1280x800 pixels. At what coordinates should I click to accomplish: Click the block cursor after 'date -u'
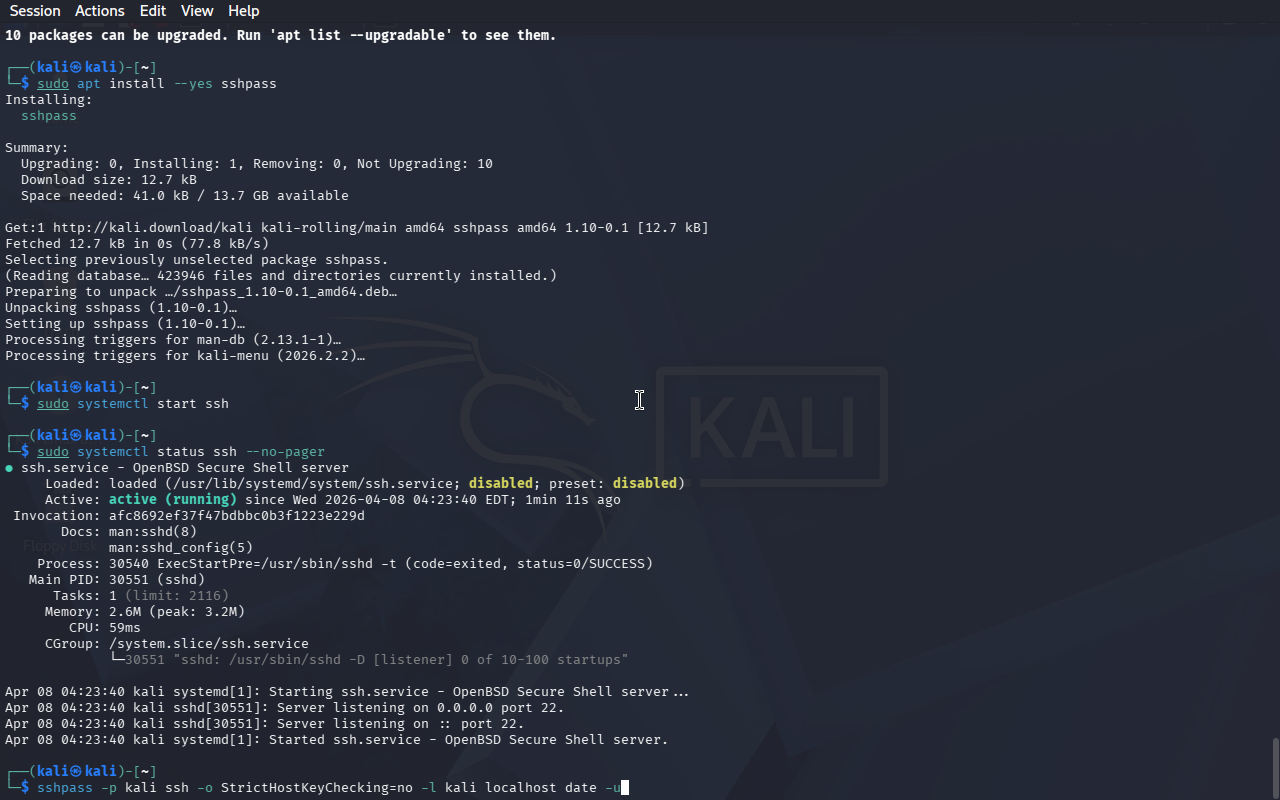[x=624, y=788]
